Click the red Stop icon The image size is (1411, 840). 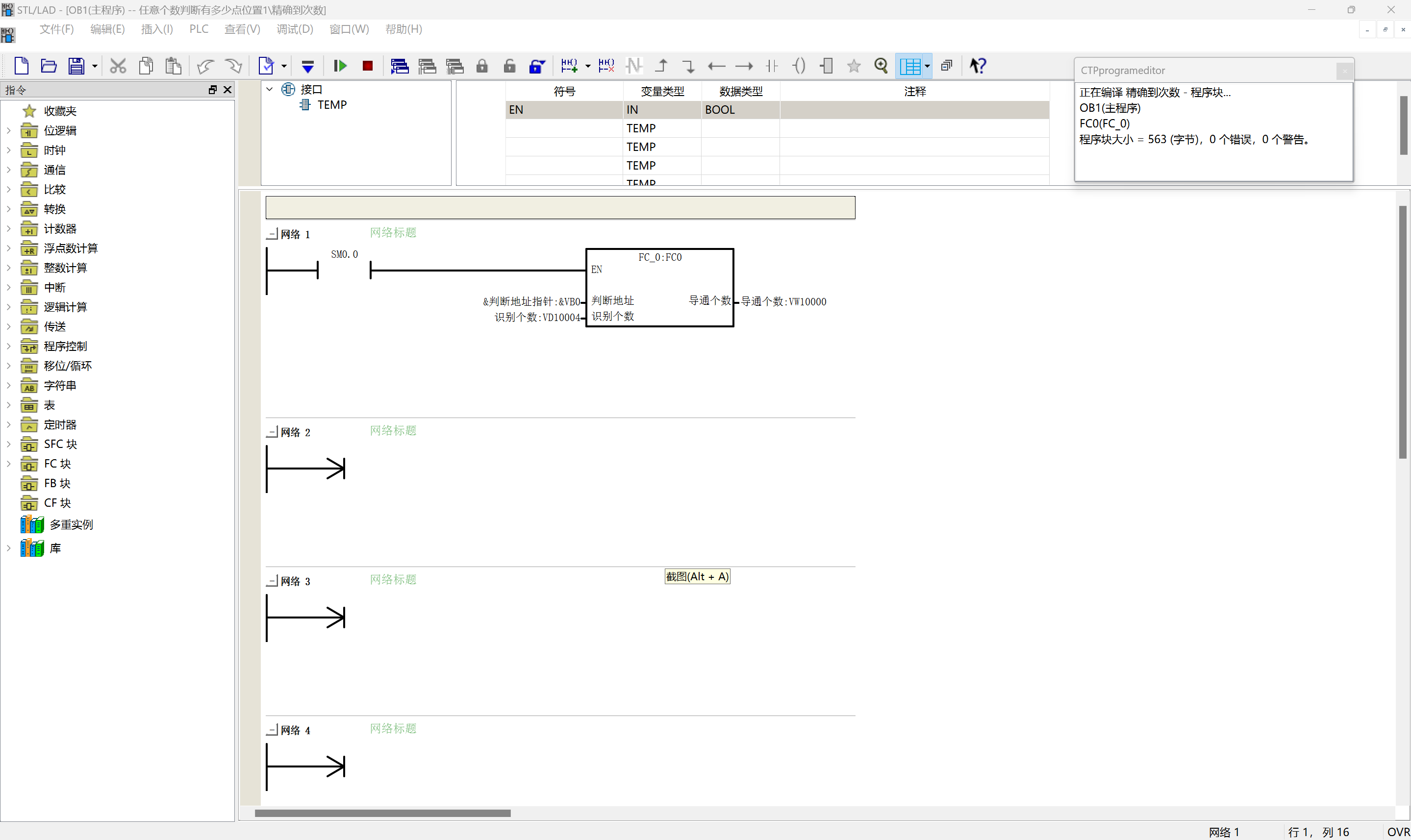click(368, 66)
